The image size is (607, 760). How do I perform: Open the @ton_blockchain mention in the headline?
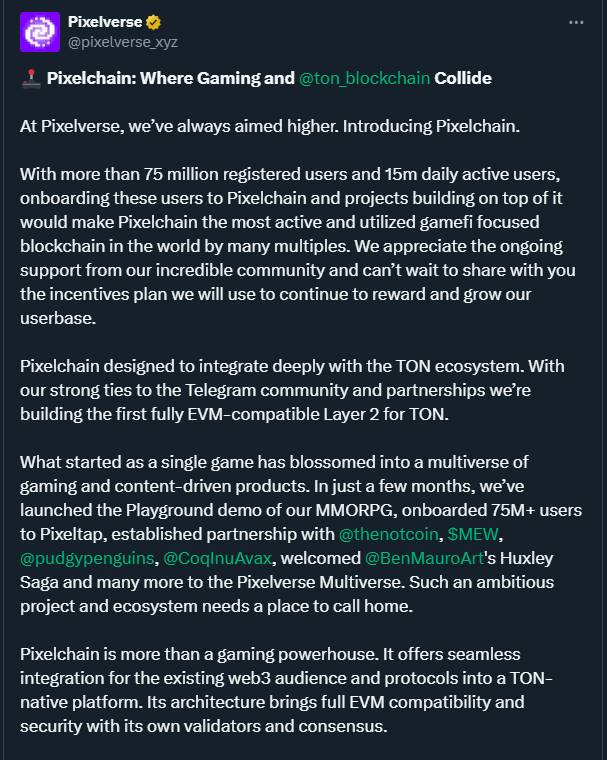[x=364, y=78]
